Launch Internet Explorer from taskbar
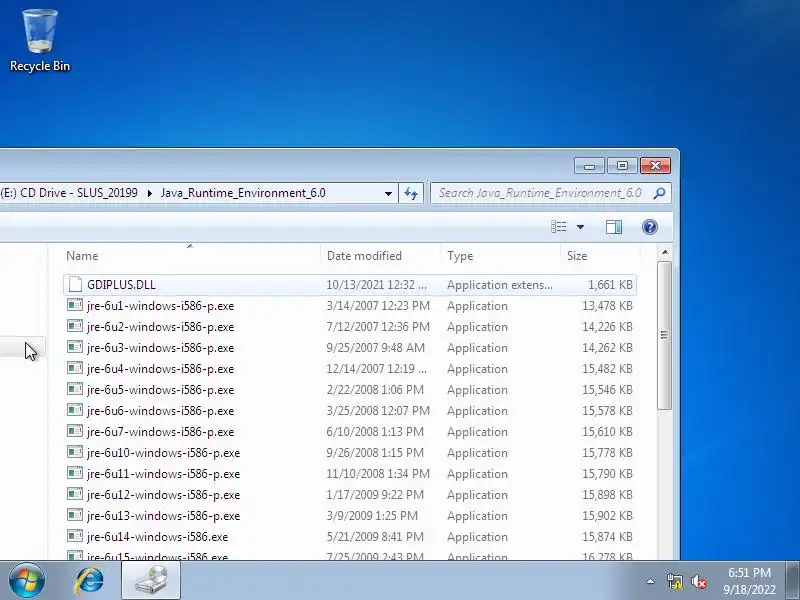 (89, 581)
